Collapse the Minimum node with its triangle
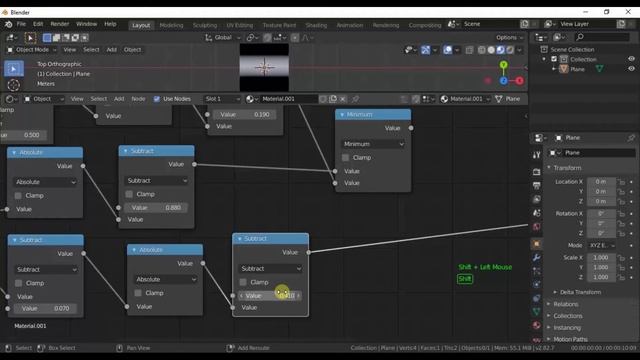 (x=342, y=115)
